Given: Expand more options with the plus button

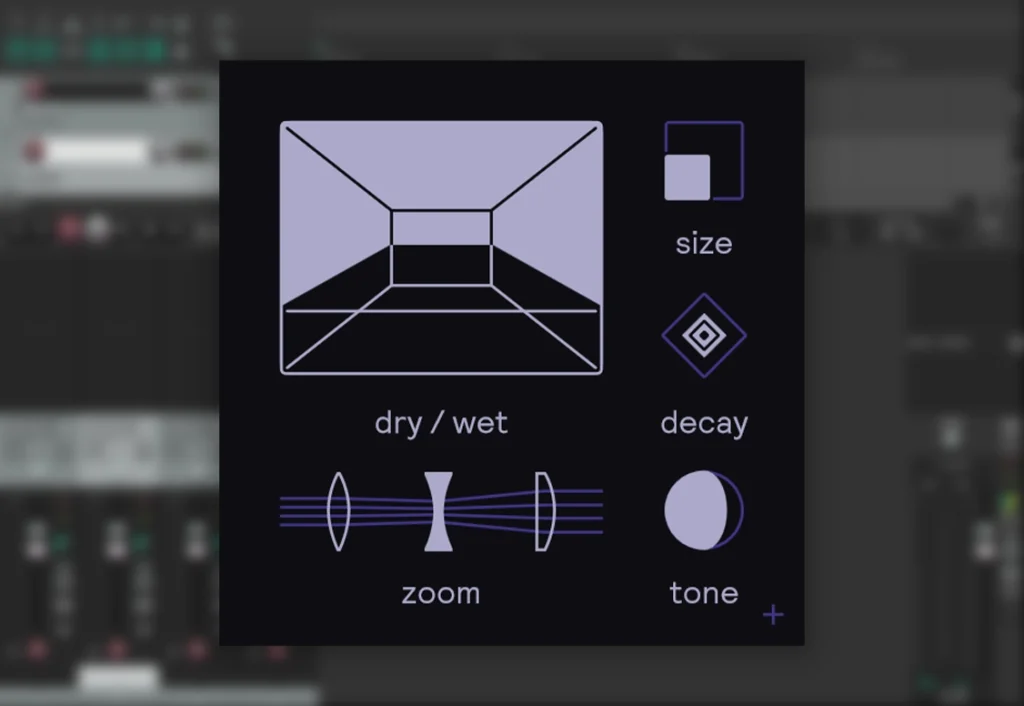Looking at the screenshot, I should pyautogui.click(x=773, y=614).
